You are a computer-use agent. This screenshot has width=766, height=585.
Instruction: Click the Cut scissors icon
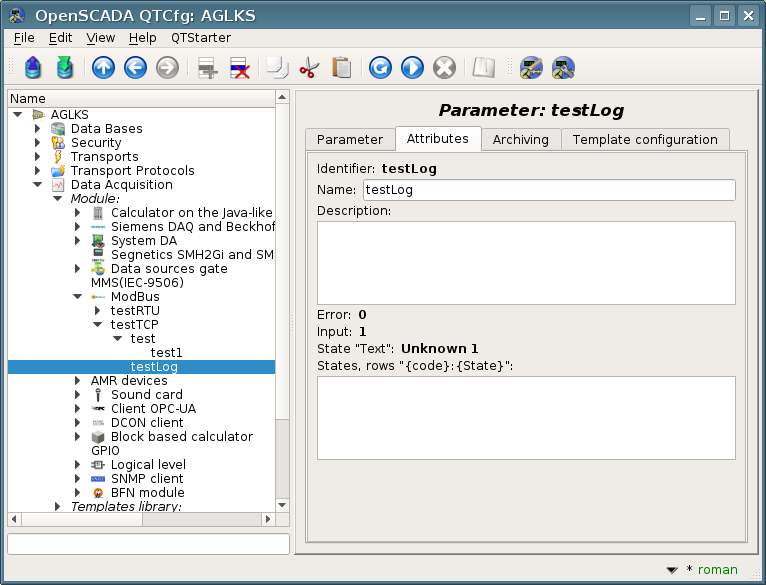[309, 68]
